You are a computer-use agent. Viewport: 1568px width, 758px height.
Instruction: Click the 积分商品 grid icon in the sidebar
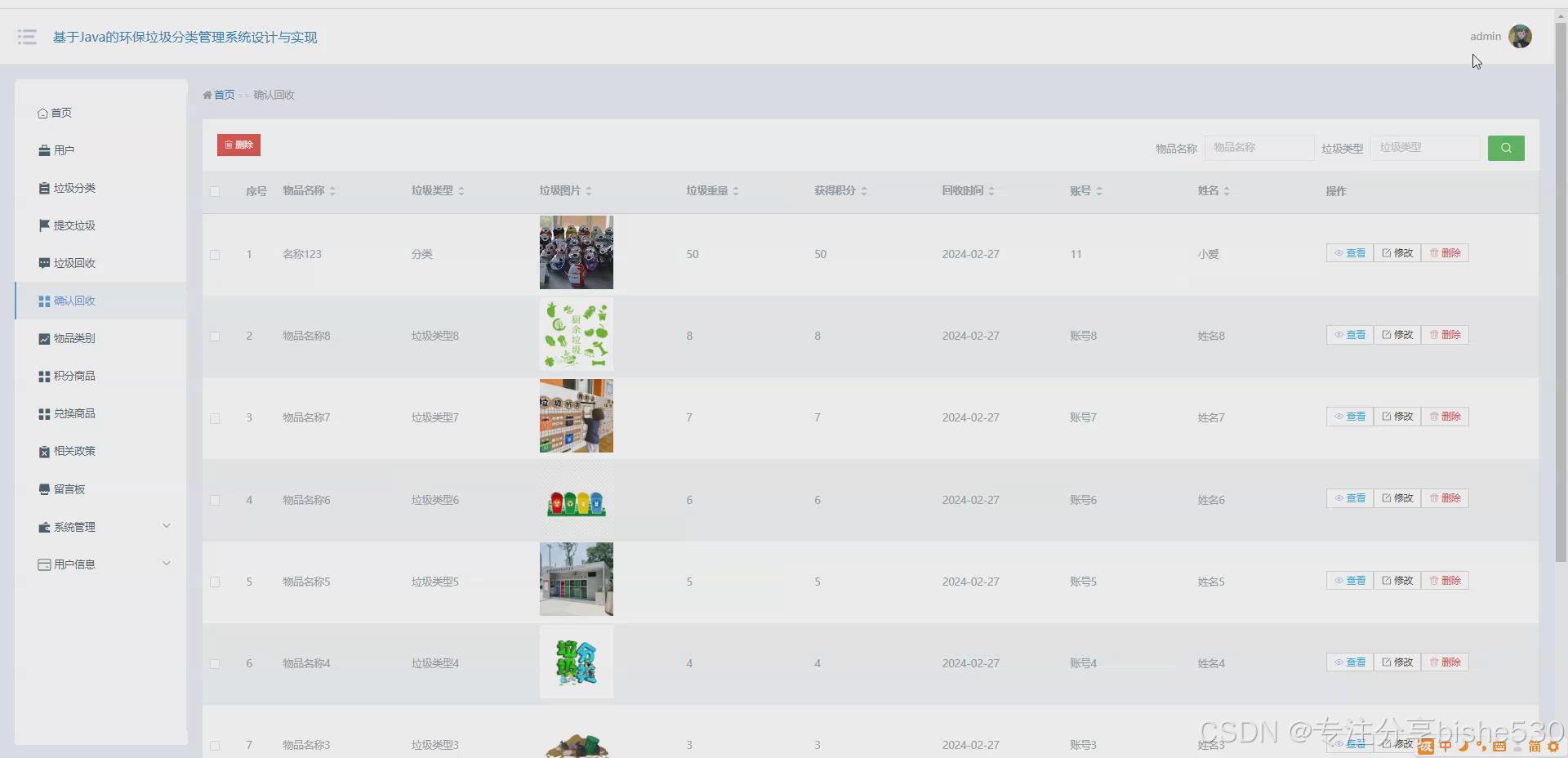pyautogui.click(x=44, y=376)
